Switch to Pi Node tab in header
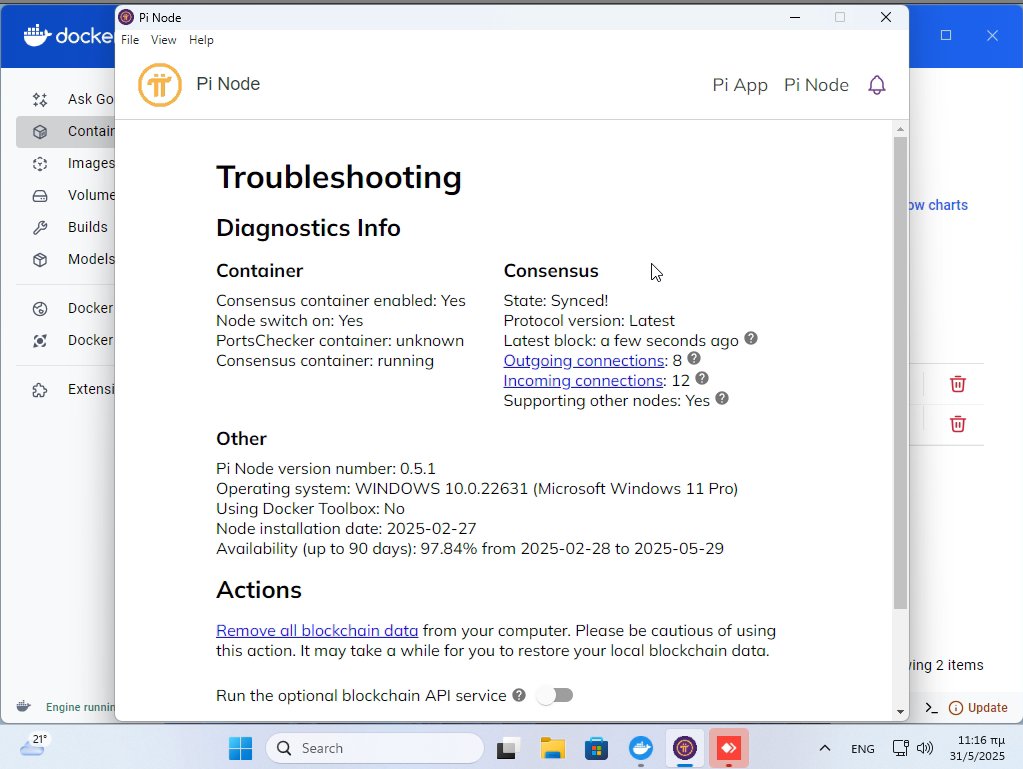This screenshot has height=769, width=1023. pyautogui.click(x=816, y=85)
